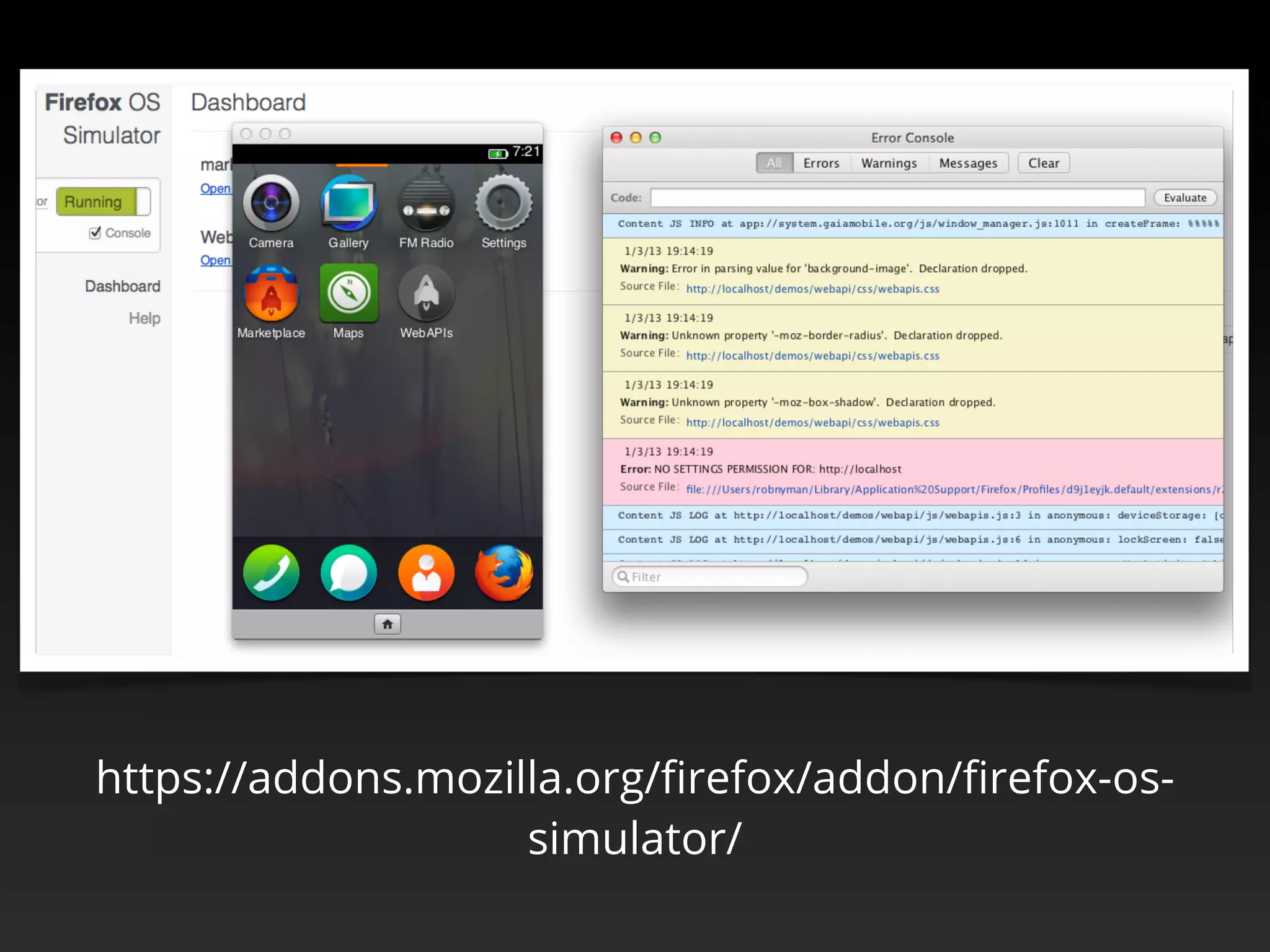Open webapis.css link in -moz-box-shadow warning

tap(812, 423)
